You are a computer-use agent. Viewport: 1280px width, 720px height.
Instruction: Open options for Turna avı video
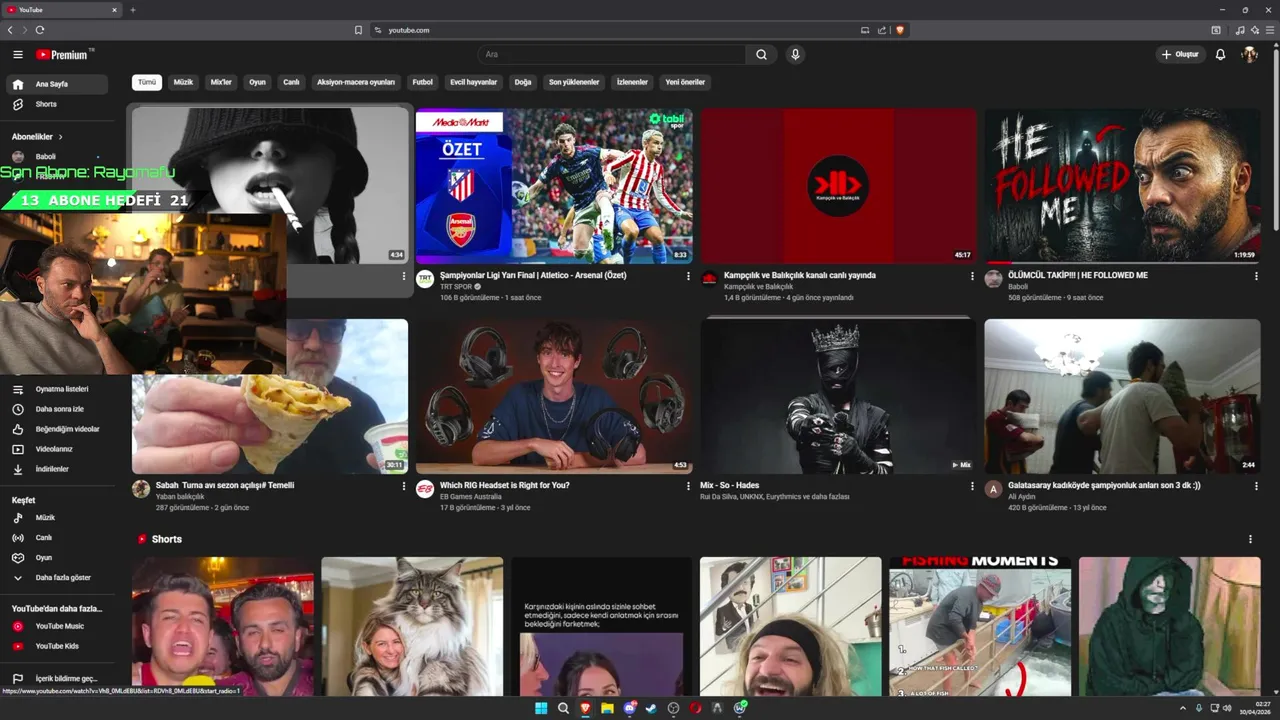pyautogui.click(x=404, y=486)
